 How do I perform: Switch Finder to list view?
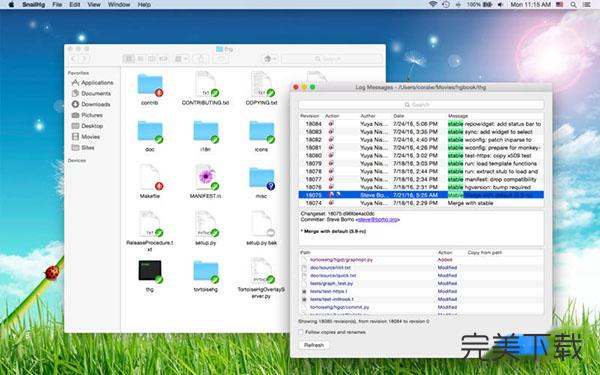[x=140, y=59]
